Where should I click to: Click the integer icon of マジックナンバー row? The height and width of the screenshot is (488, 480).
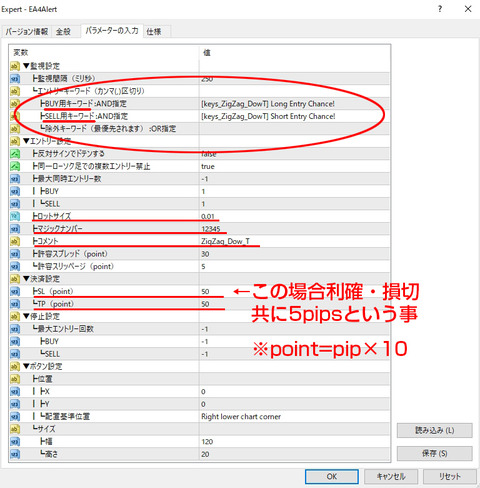pos(15,229)
